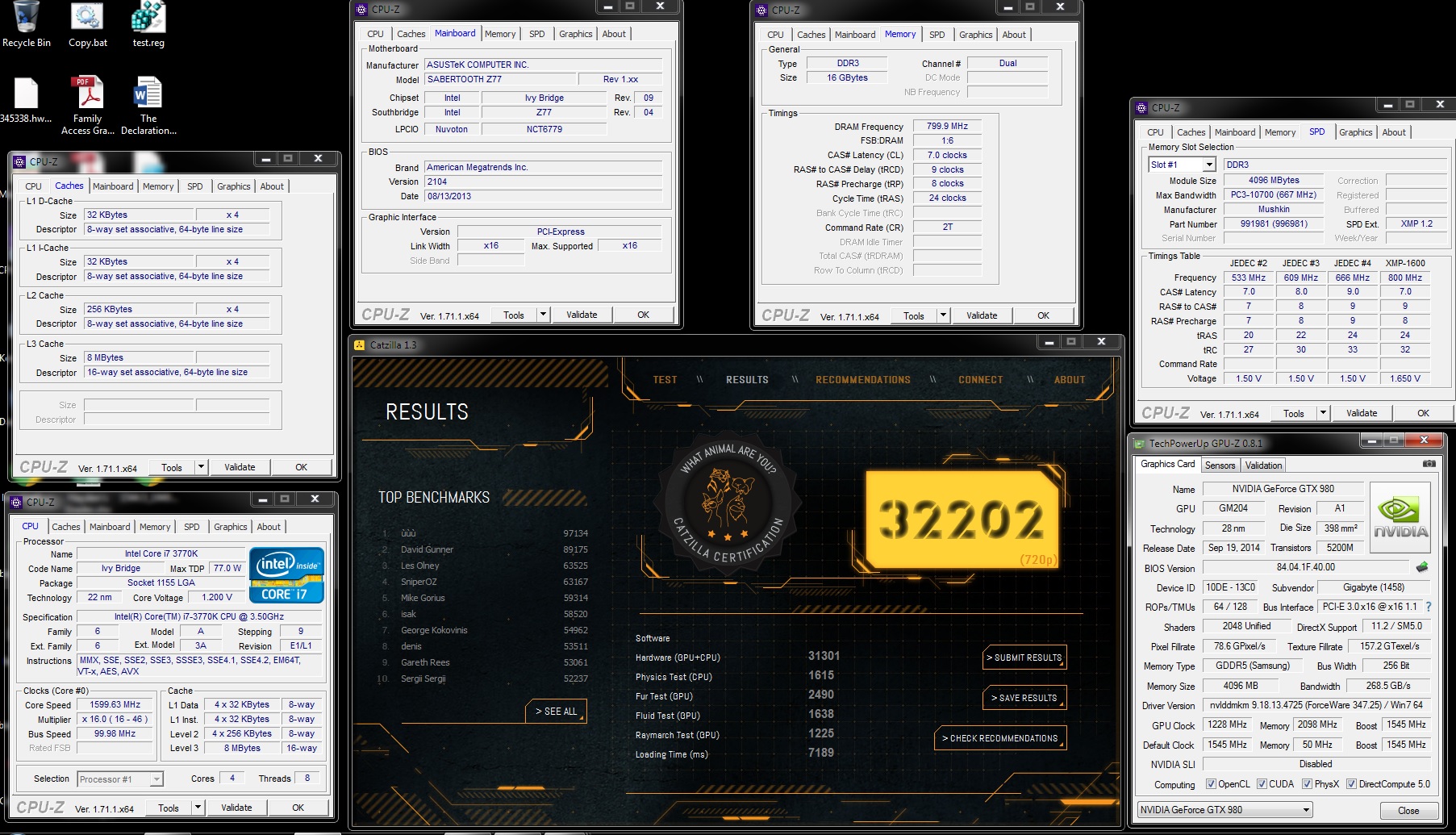This screenshot has width=1456, height=835.
Task: Expand Tools arrow in CPU-Z Mainboard window
Action: (543, 315)
